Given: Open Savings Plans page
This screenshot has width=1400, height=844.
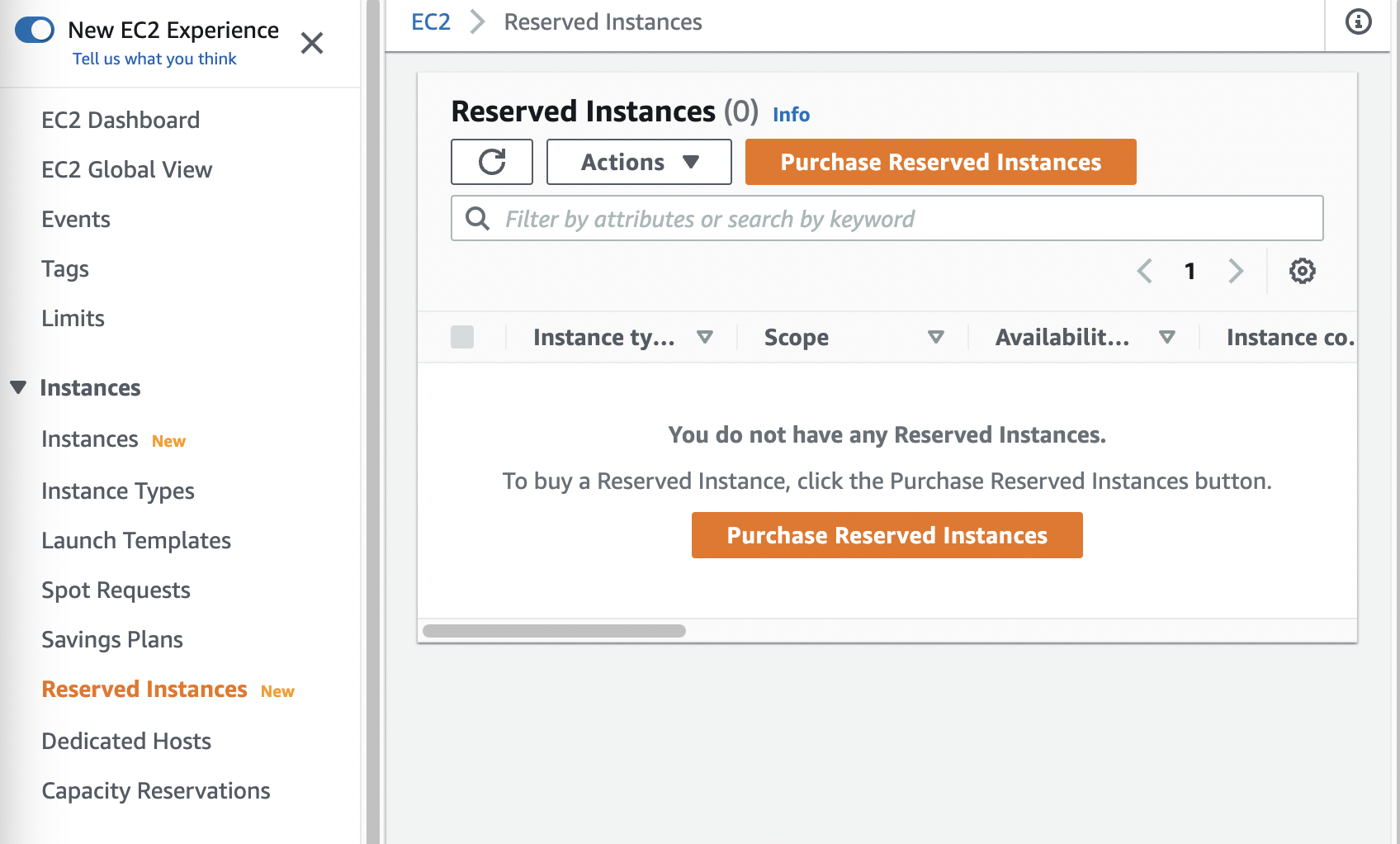Looking at the screenshot, I should (112, 640).
